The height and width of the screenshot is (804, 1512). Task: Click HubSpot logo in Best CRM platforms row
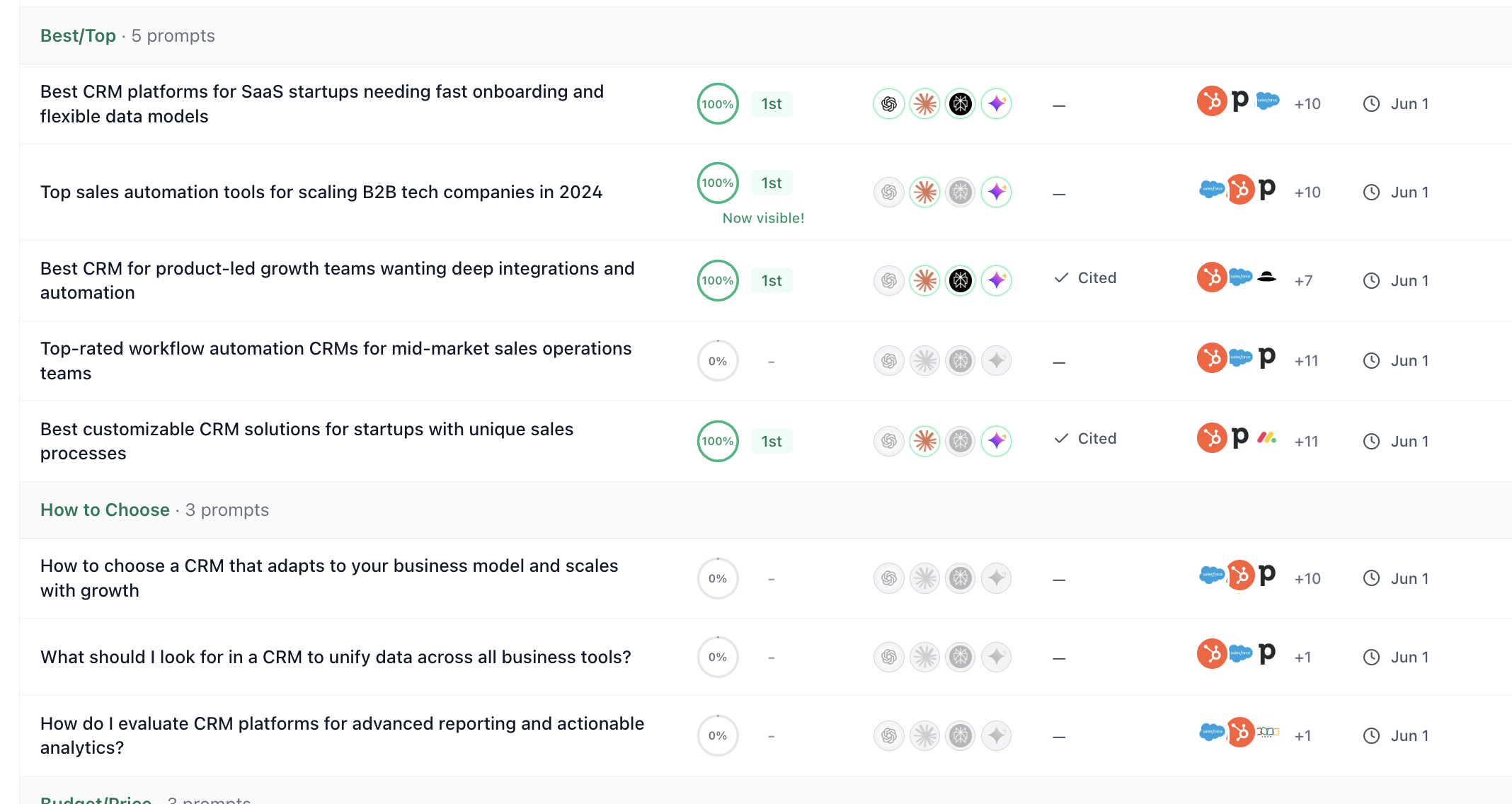(x=1211, y=101)
